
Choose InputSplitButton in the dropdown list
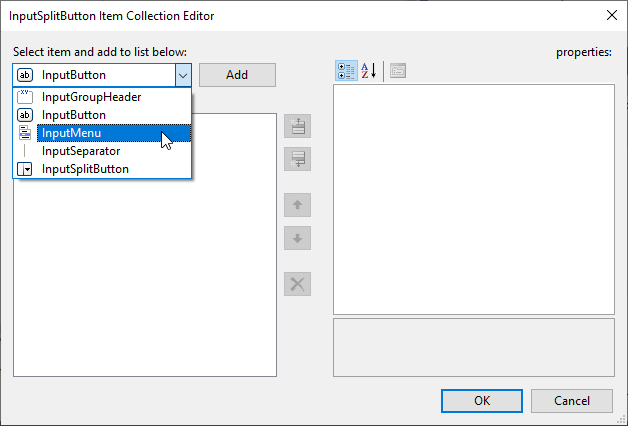[85, 169]
